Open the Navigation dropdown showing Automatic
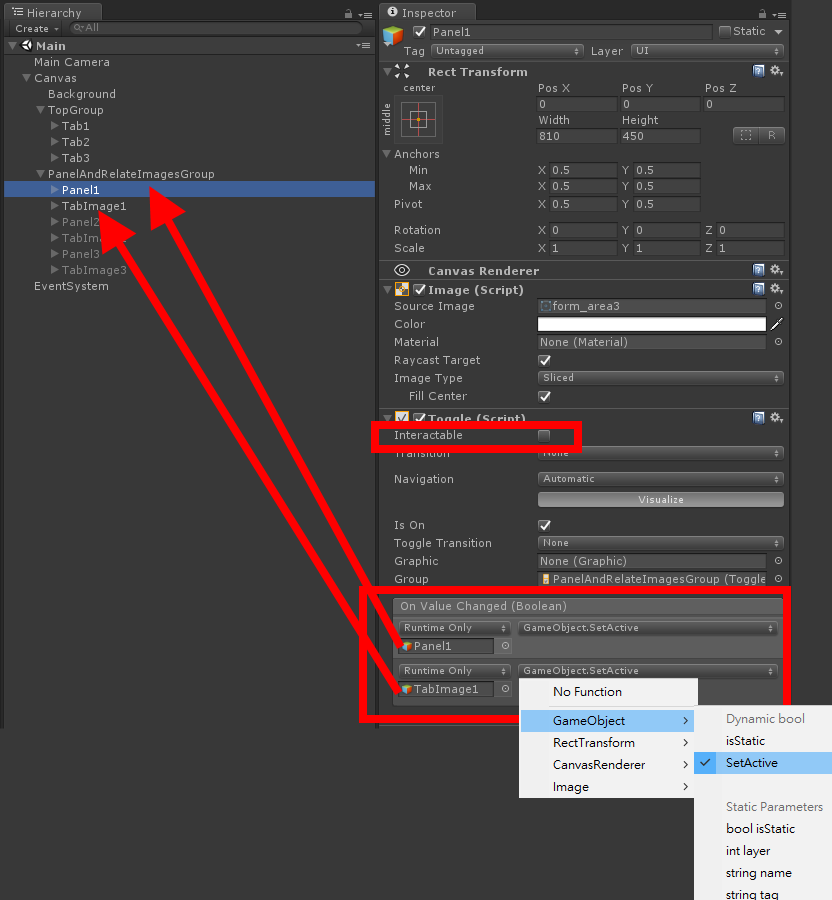 [660, 479]
